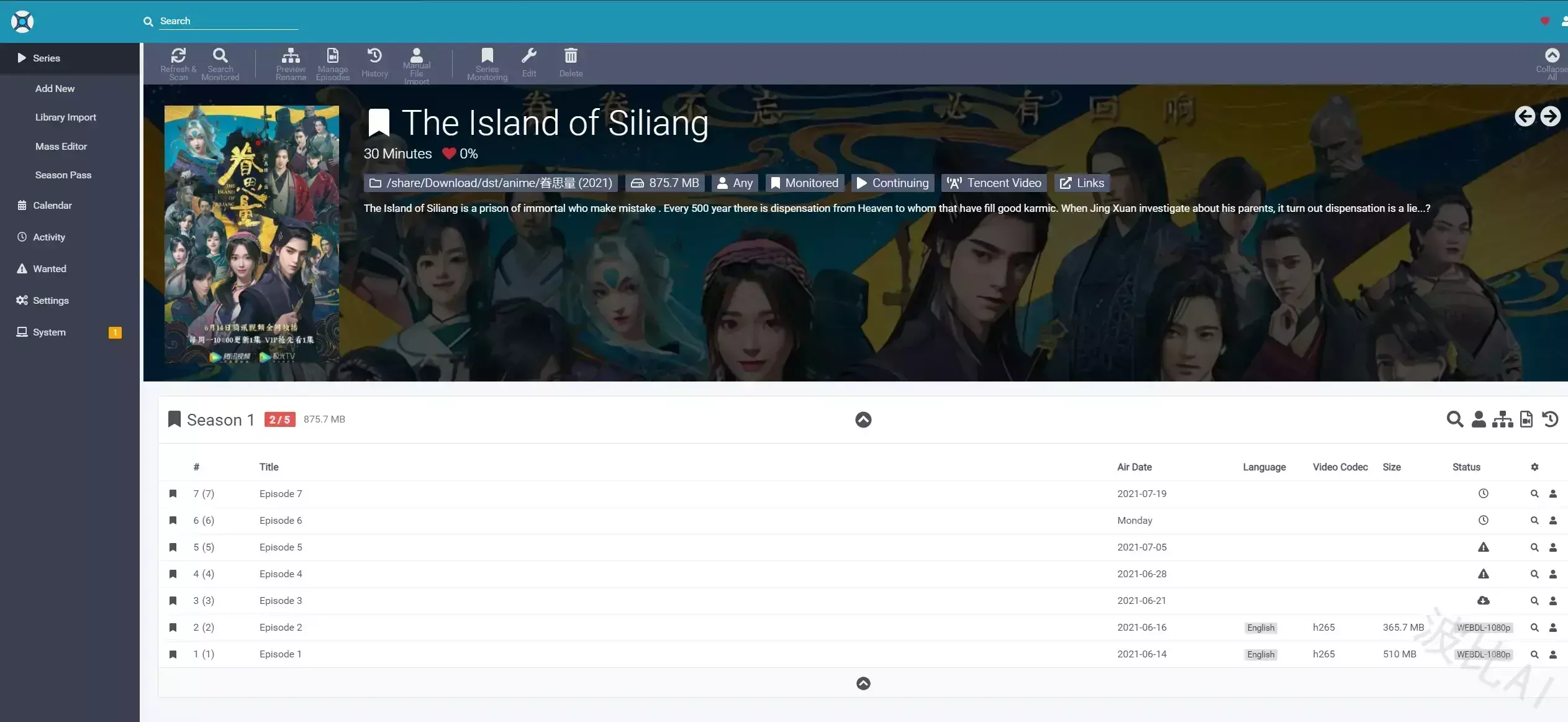Search Season 1 with magnifier icon
Viewport: 1568px width, 722px height.
click(x=1454, y=419)
